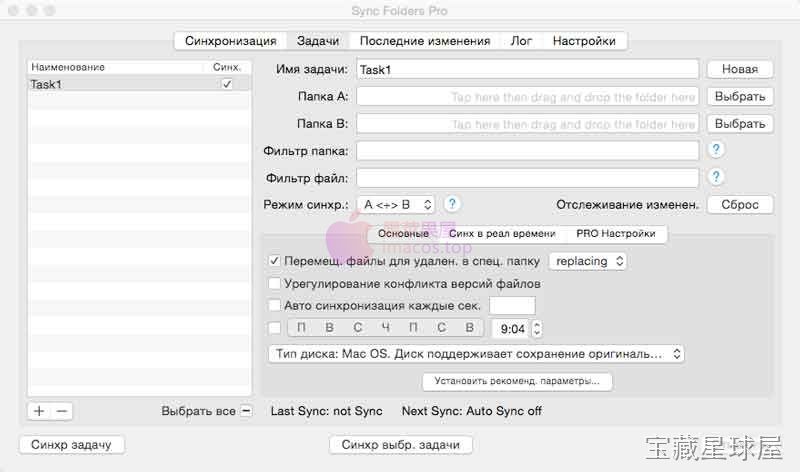Enable file version conflict resolution checkbox
800x472 pixels.
coord(274,283)
